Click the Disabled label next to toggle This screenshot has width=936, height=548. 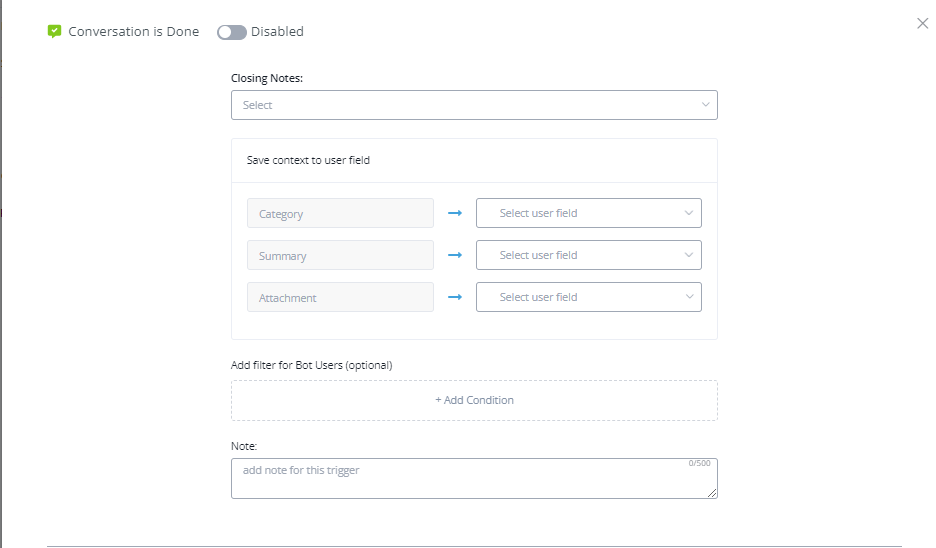tap(277, 32)
